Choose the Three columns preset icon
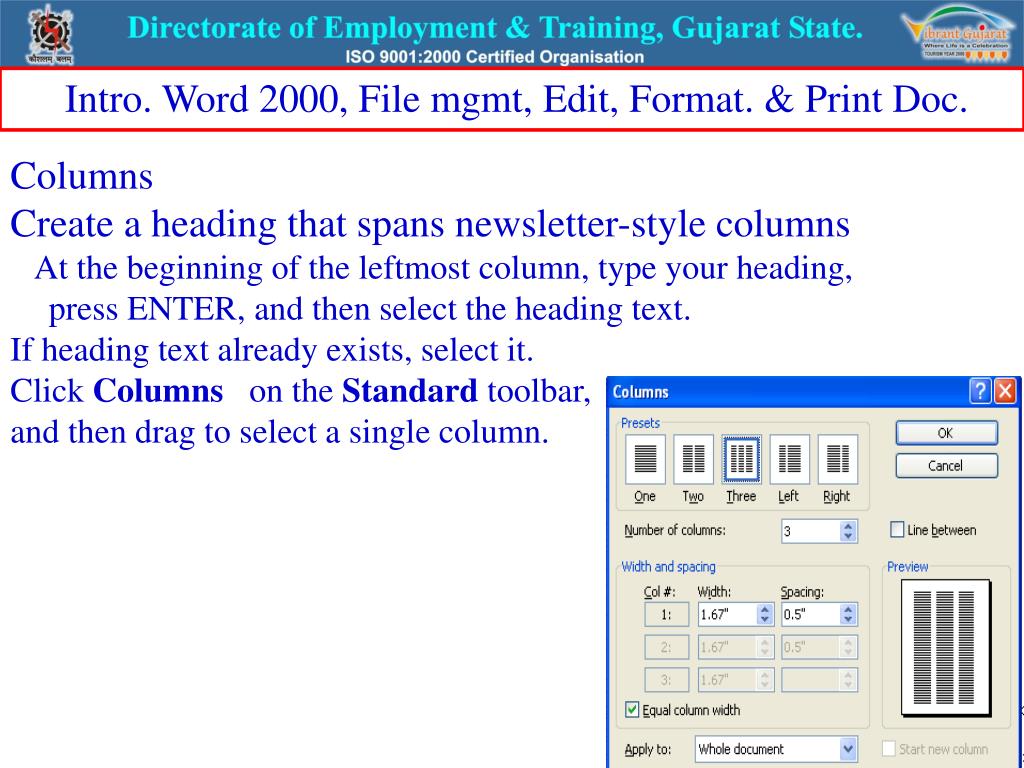 tap(741, 458)
